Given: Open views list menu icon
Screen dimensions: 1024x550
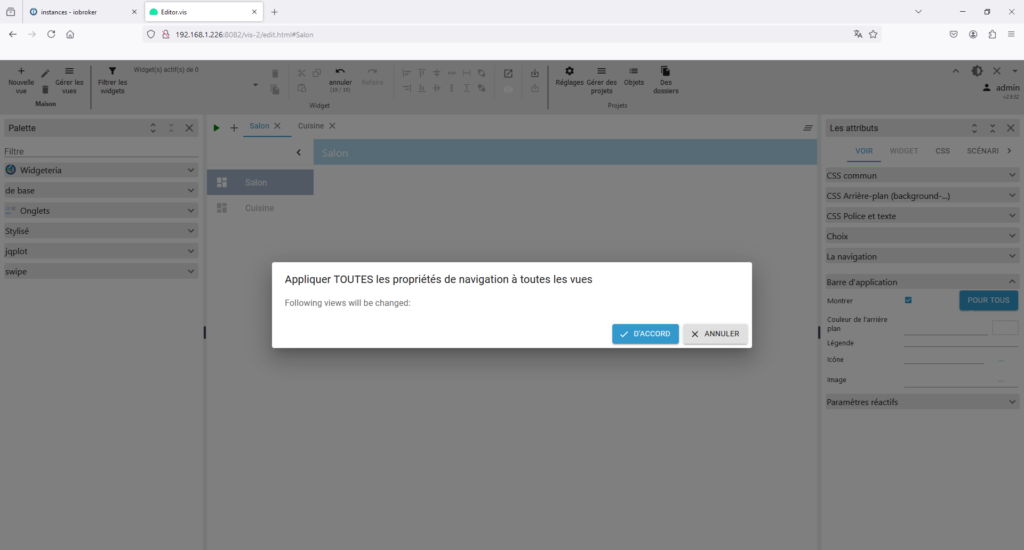Looking at the screenshot, I should click(808, 128).
